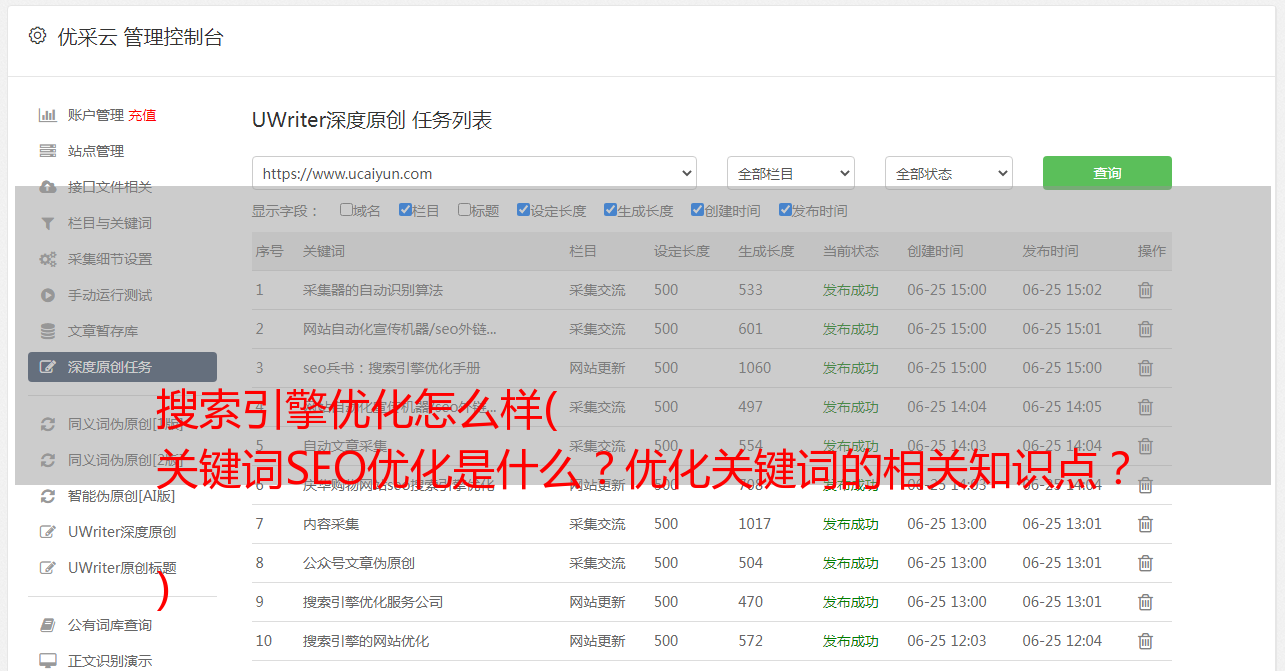Toggle the 生成长度 display field checkbox
Image resolution: width=1285 pixels, height=671 pixels.
pos(610,210)
